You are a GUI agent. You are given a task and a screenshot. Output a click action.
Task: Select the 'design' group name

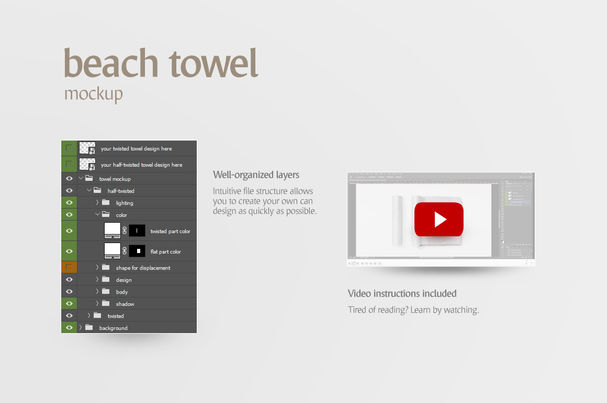(124, 280)
